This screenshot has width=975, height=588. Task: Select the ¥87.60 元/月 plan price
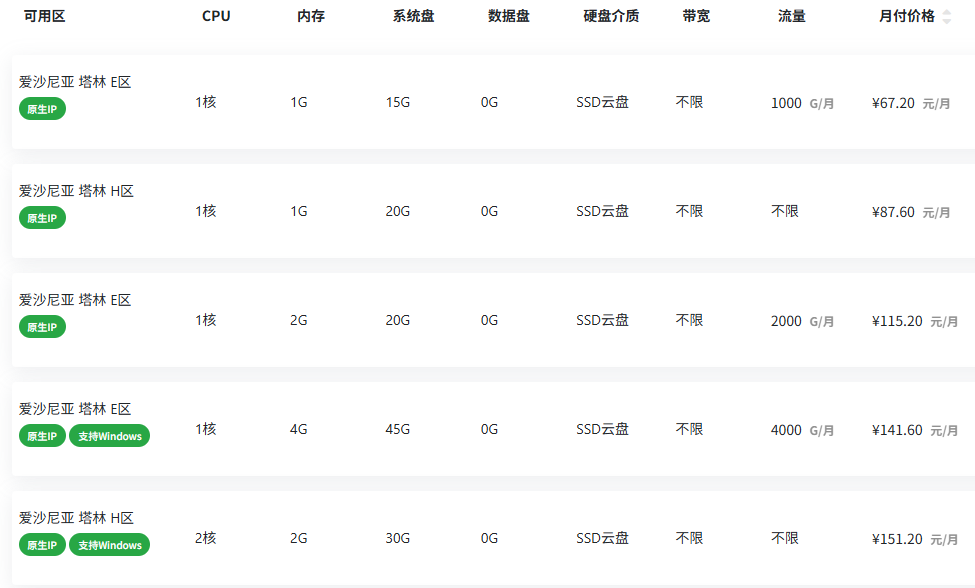911,213
